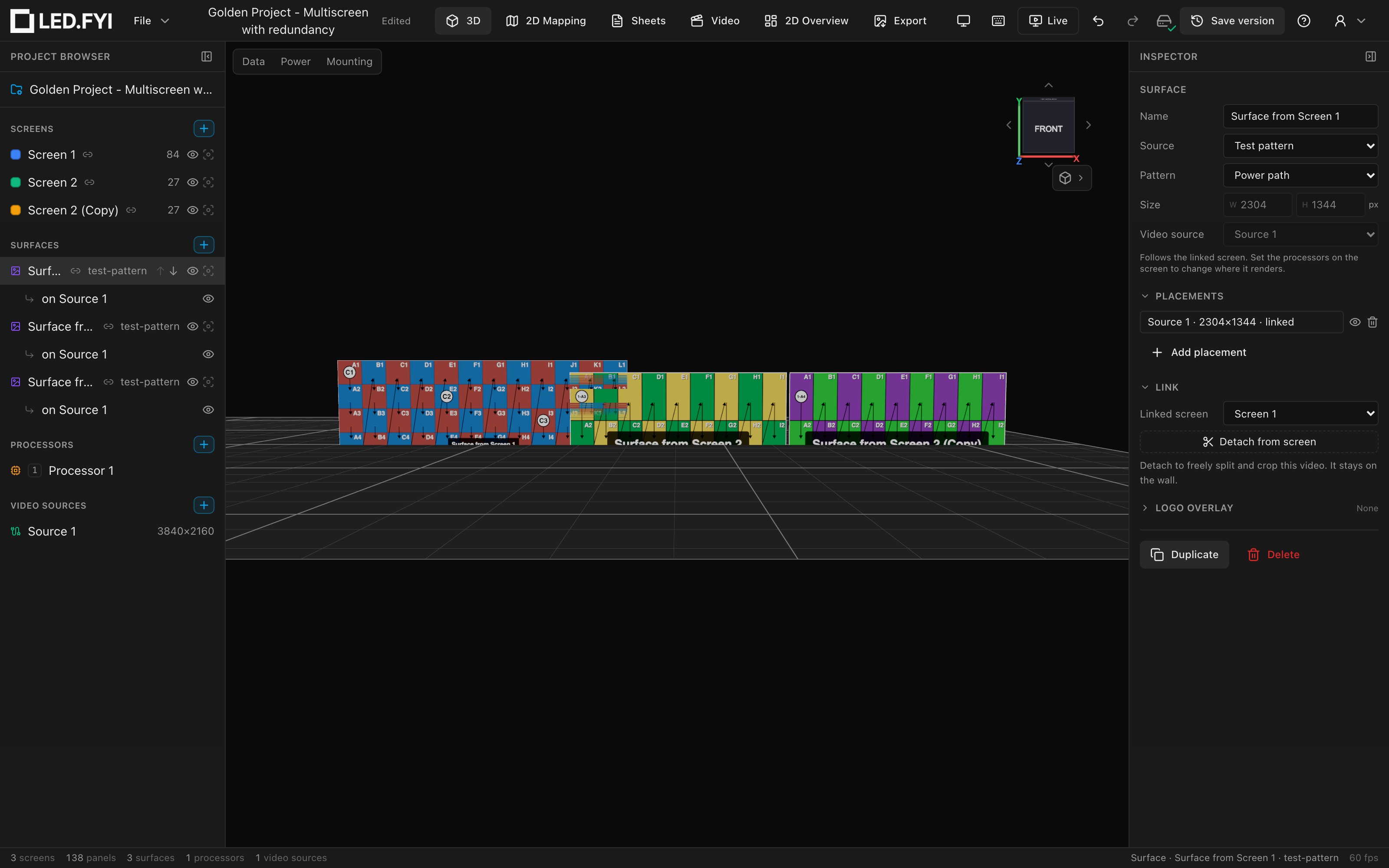1389x868 pixels.
Task: Click Detach from screen button
Action: pos(1259,442)
